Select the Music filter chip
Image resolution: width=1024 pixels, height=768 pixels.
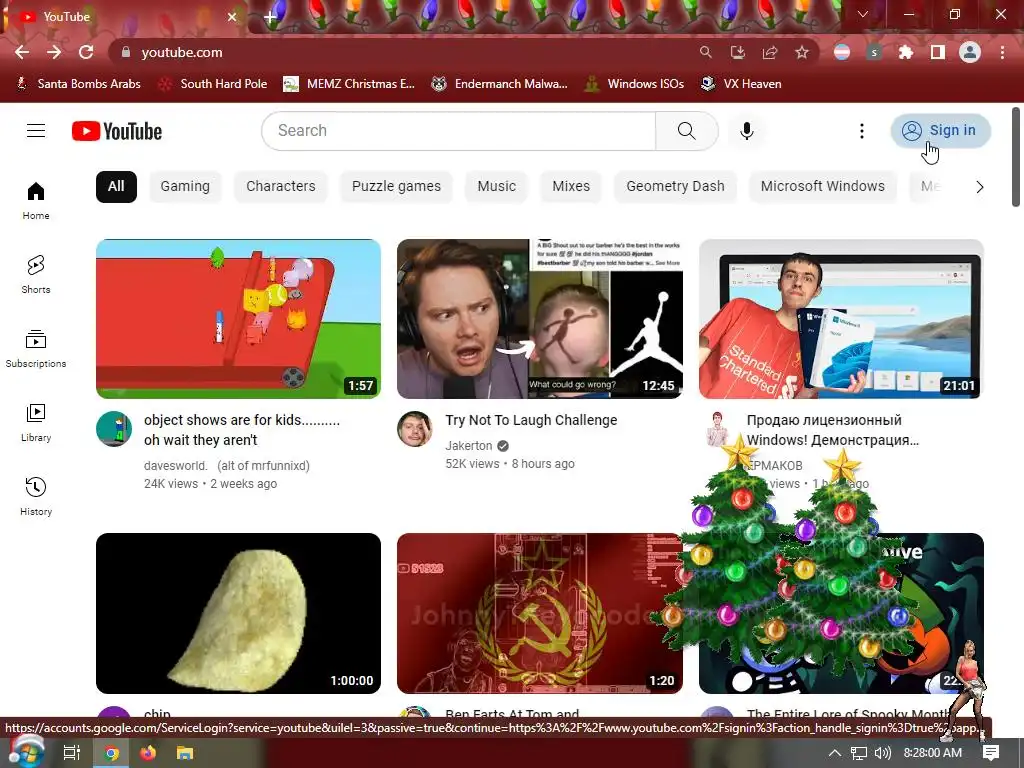[x=497, y=187]
